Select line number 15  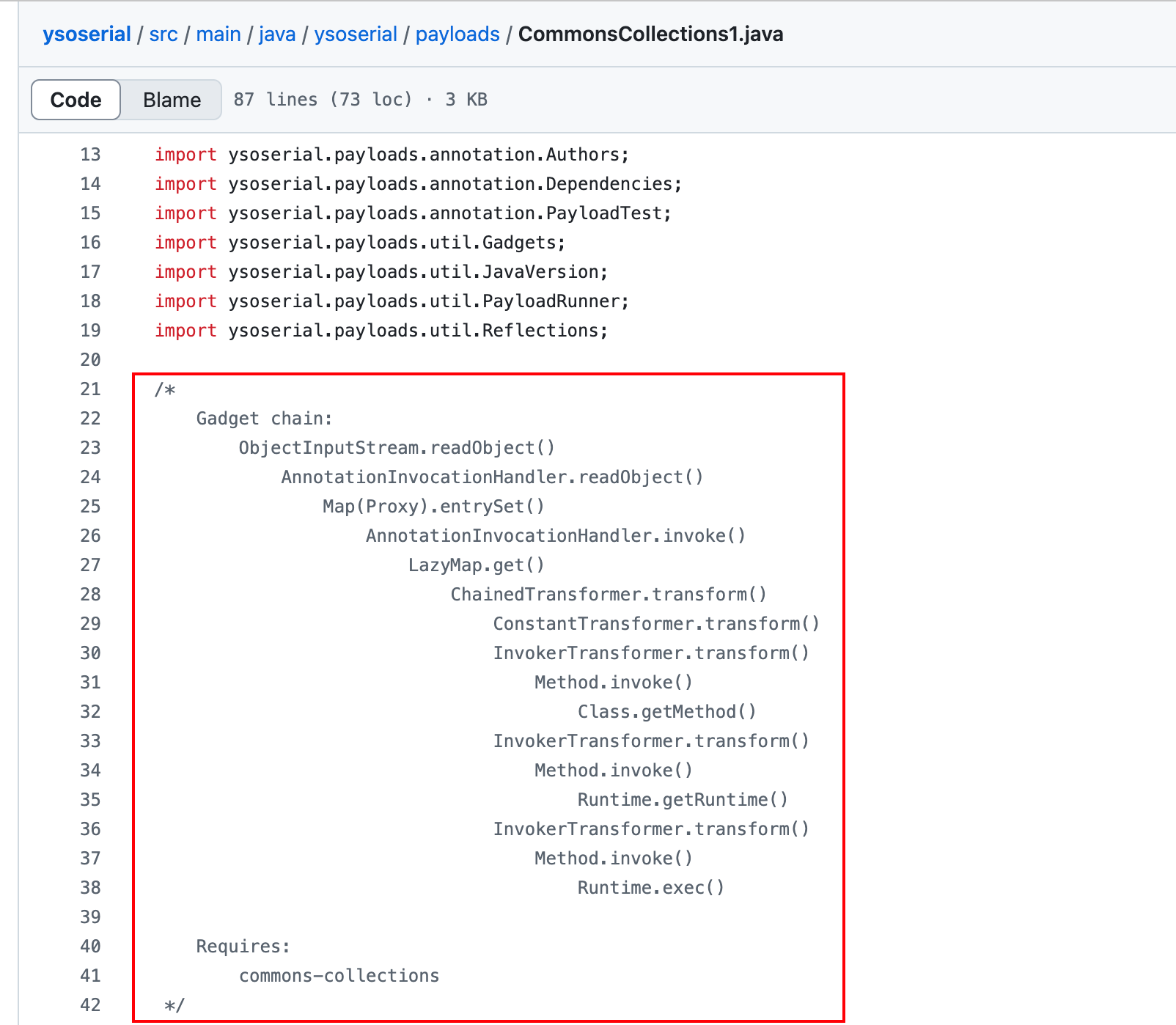tap(90, 213)
